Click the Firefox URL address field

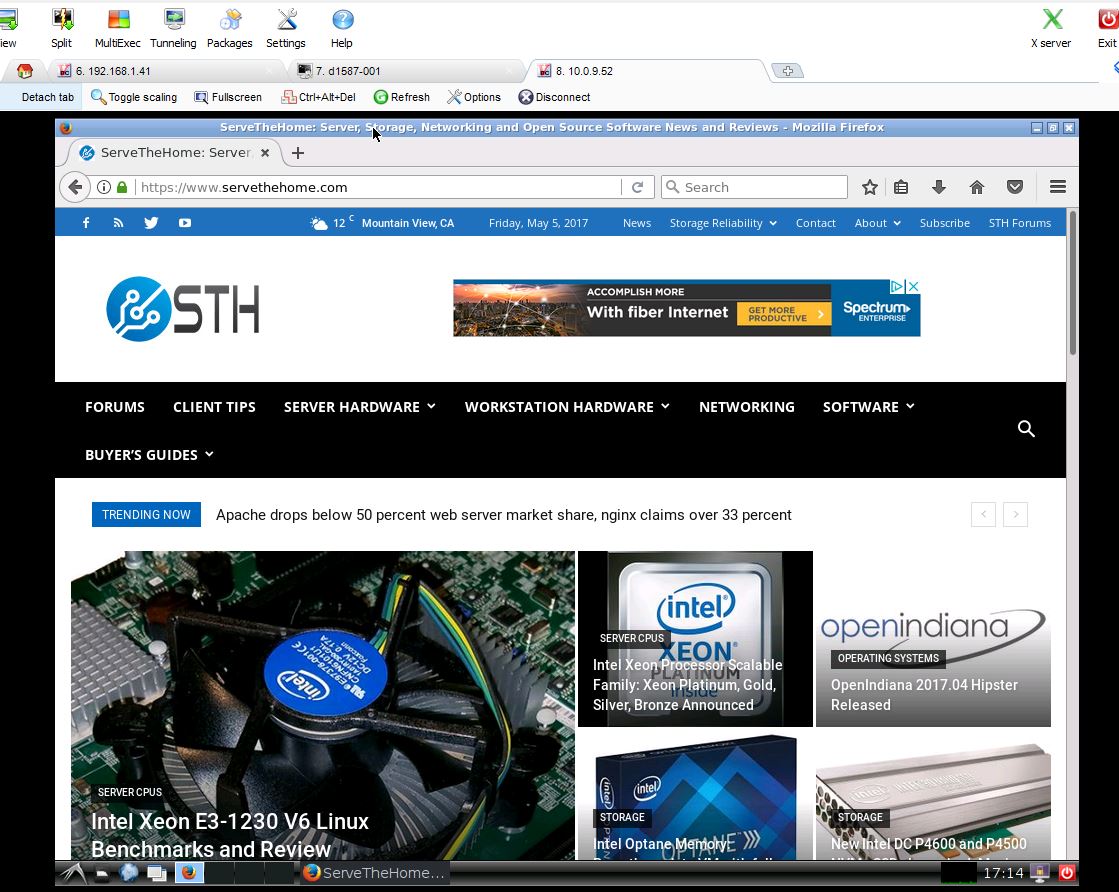point(378,187)
